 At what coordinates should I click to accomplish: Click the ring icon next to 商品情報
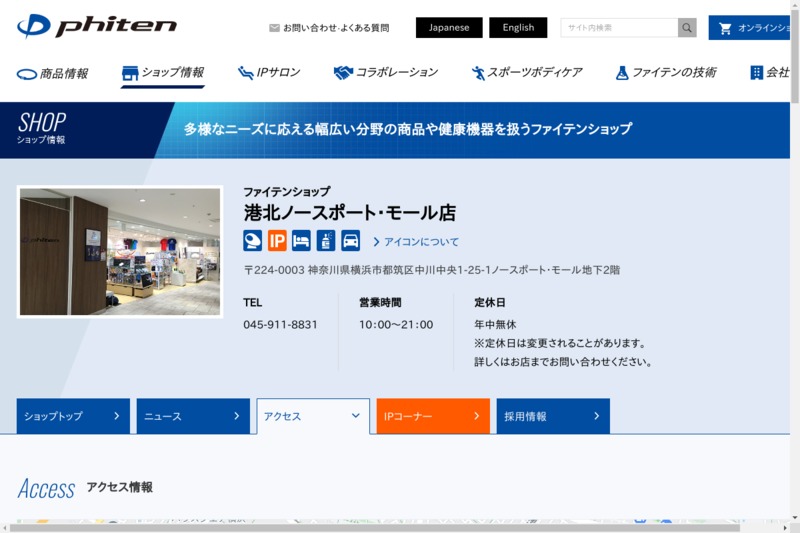pos(27,74)
